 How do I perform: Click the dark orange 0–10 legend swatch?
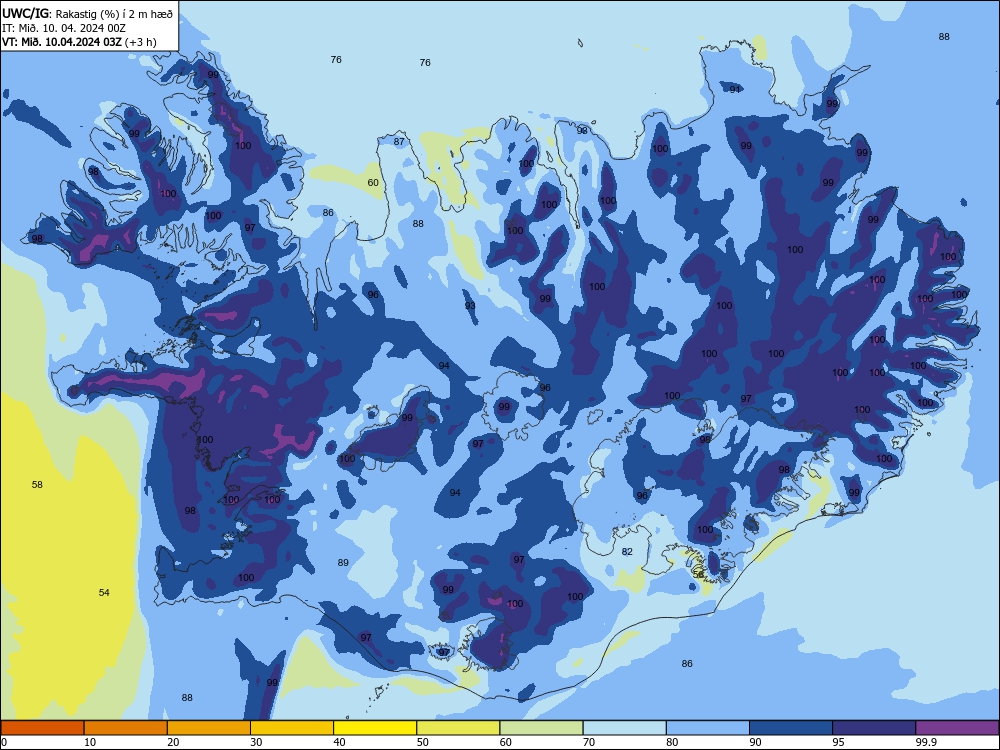42,728
